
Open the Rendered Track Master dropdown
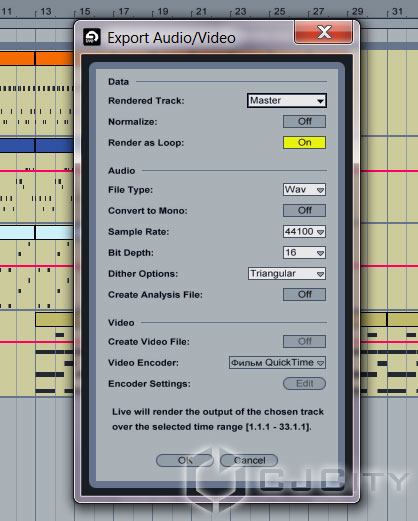click(x=287, y=100)
